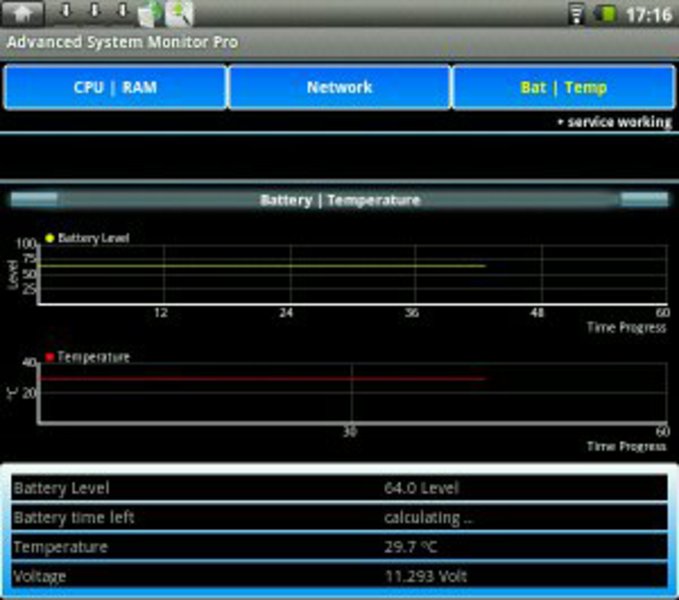
Task: Switch to the CPU | RAM tab
Action: coord(115,87)
